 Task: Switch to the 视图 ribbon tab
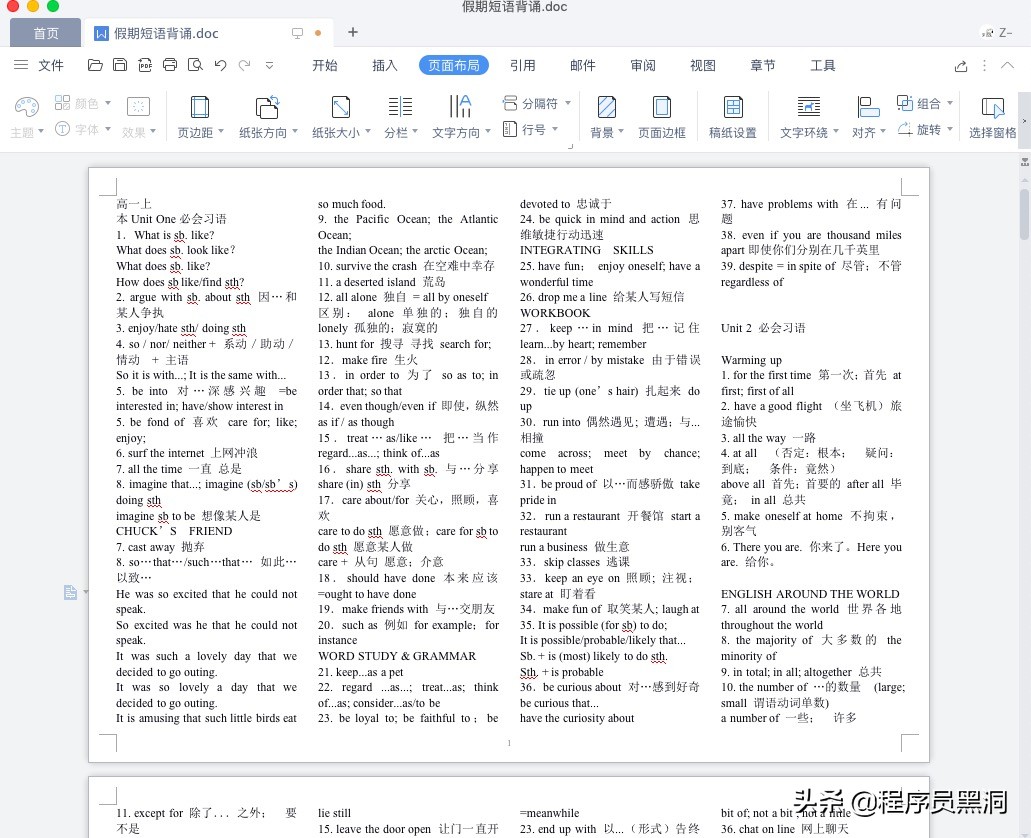tap(702, 65)
